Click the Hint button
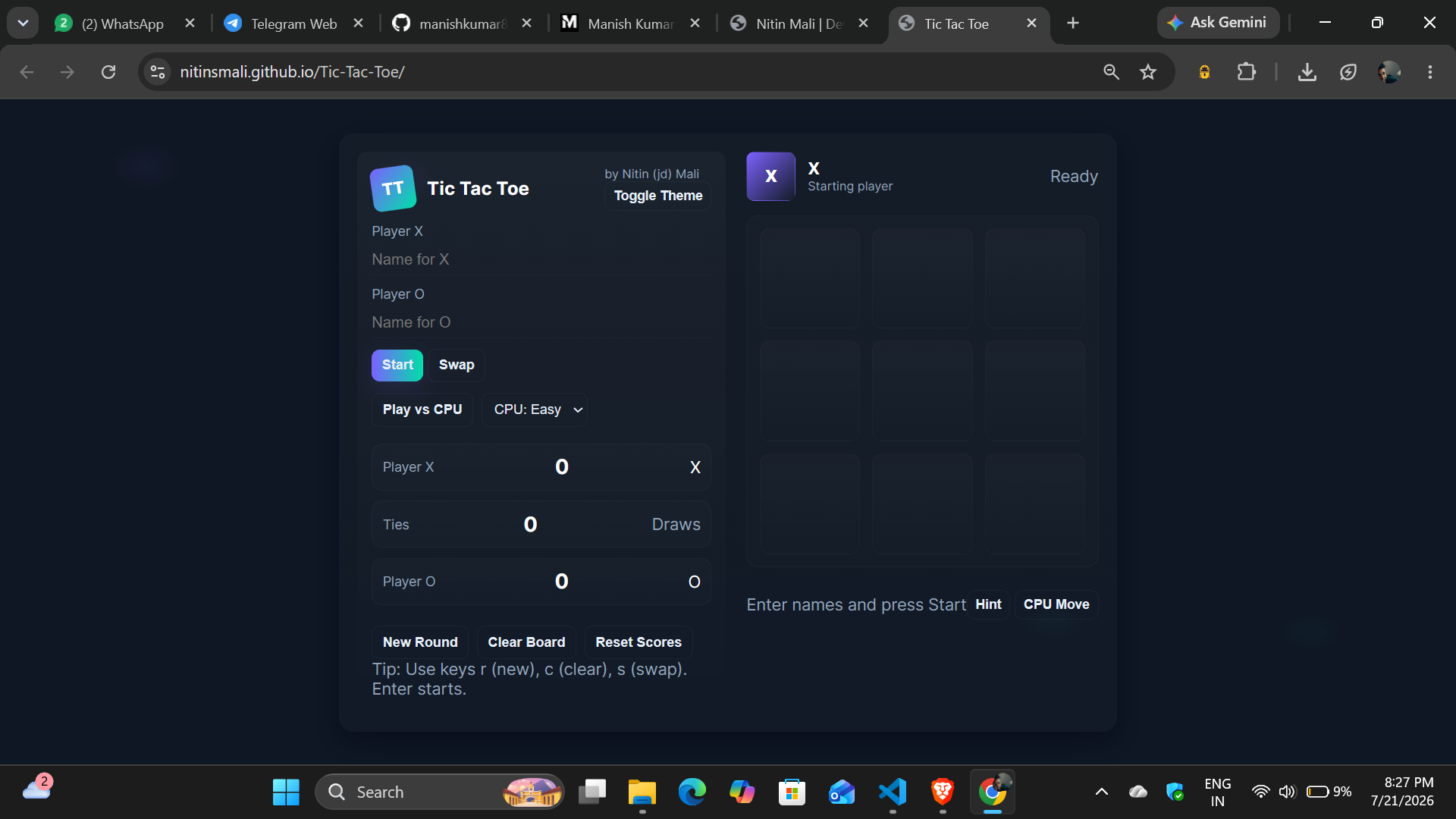 click(988, 604)
